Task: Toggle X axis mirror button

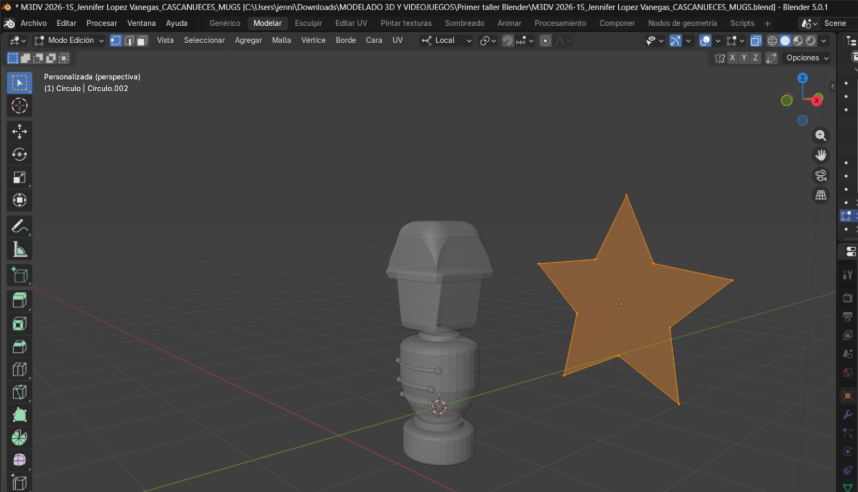Action: pos(733,58)
